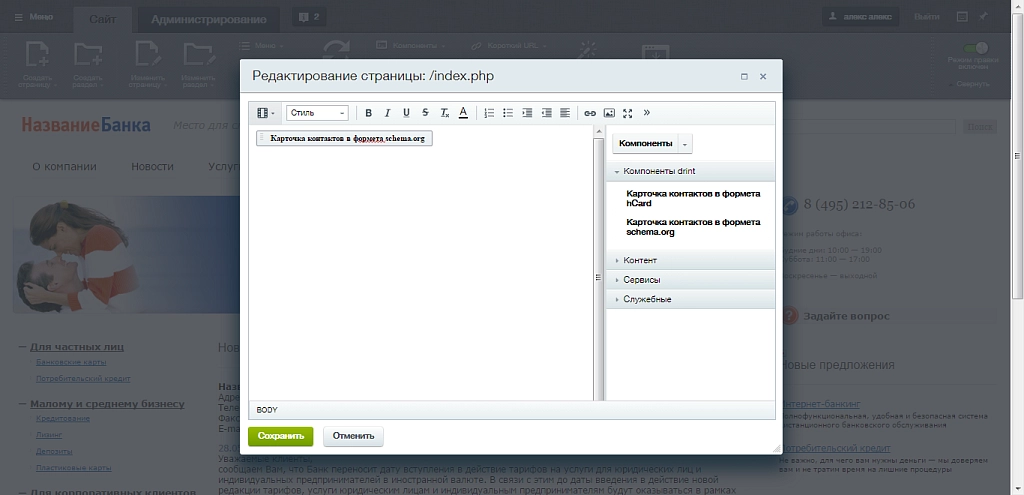Expand the Служебные section
The height and width of the screenshot is (495, 1024).
(690, 299)
